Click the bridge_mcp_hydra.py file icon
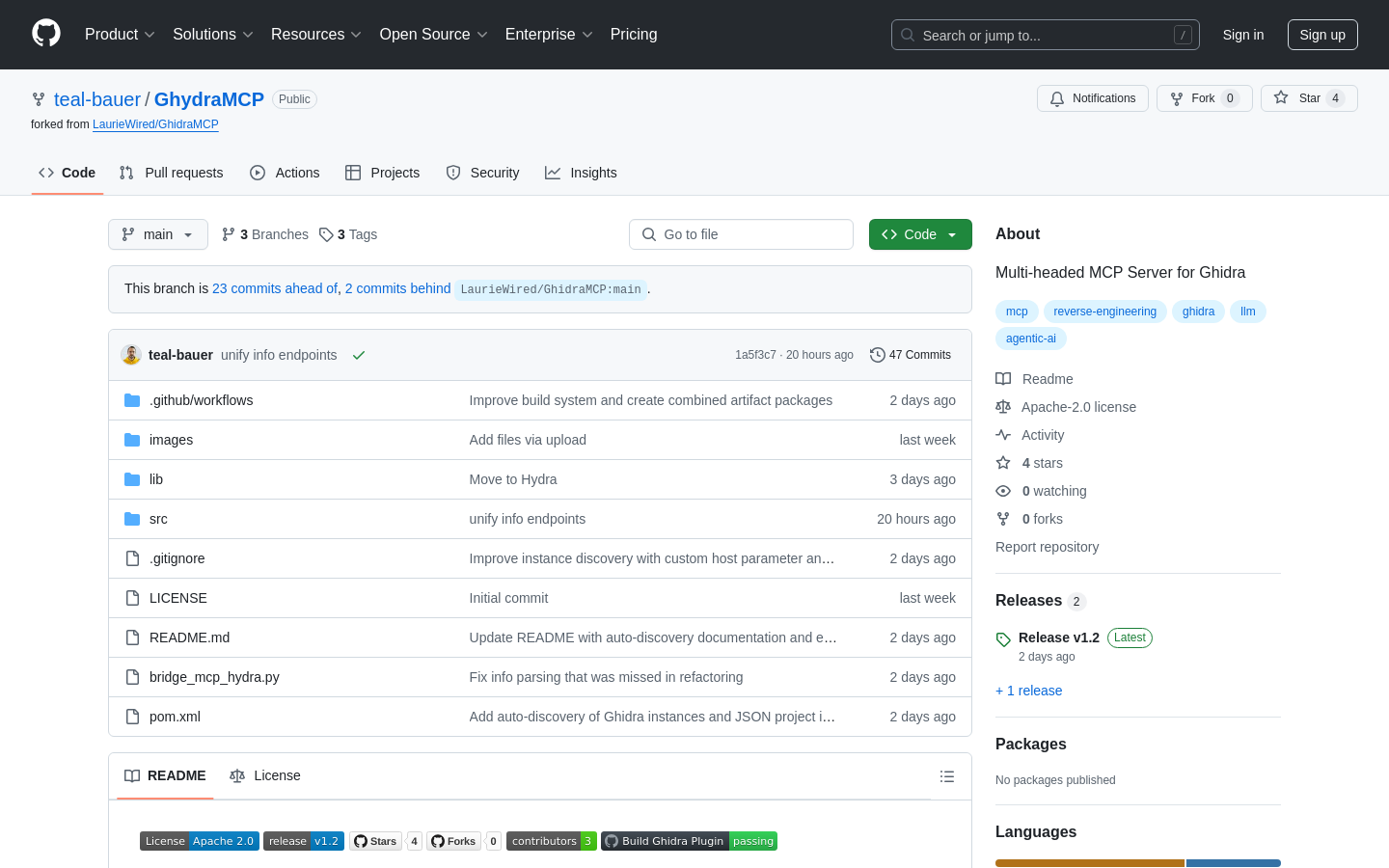The width and height of the screenshot is (1389, 868). 132,677
